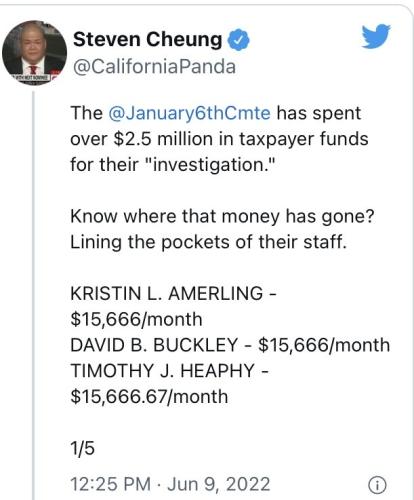414x500 pixels.
Task: Click the 12:25 PM timestamp
Action: (x=111, y=484)
